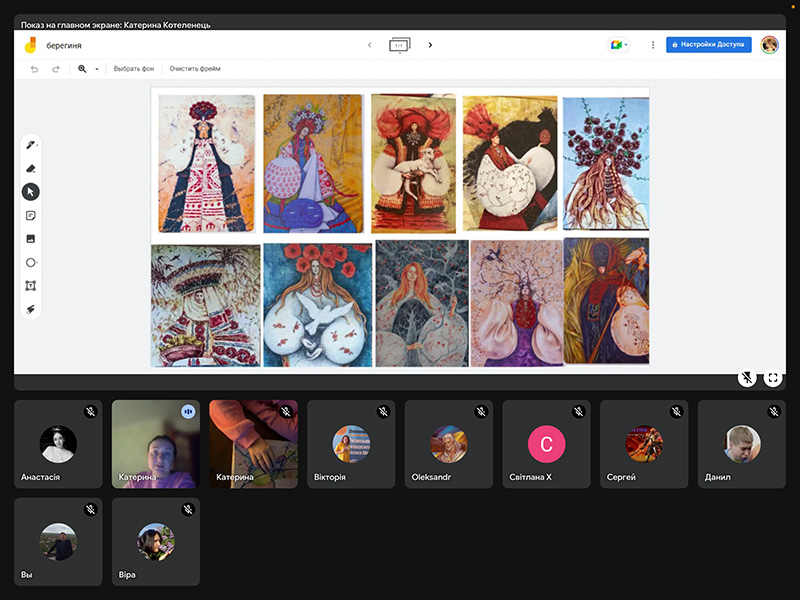Click the 'Настройки Доступа' share button

click(x=709, y=45)
